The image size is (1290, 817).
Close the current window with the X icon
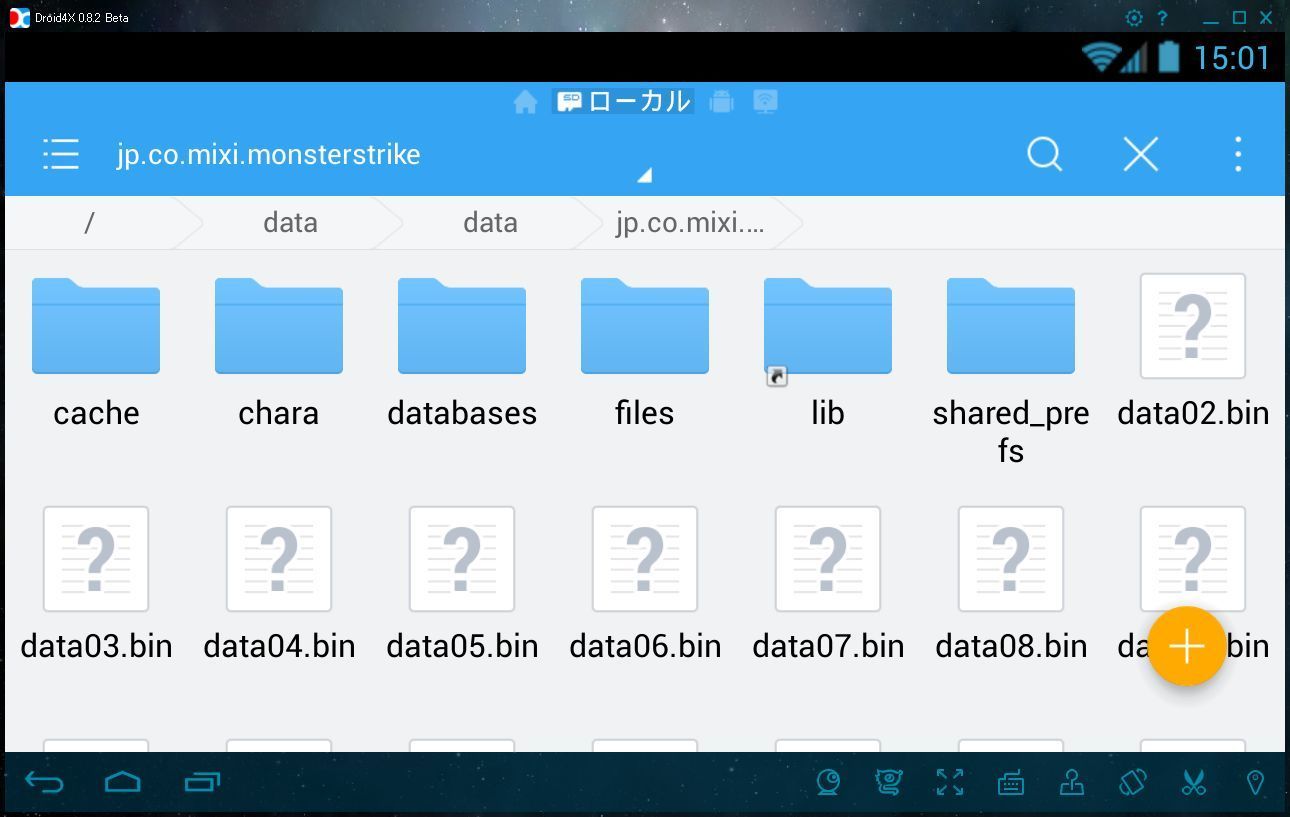pyautogui.click(x=1140, y=154)
